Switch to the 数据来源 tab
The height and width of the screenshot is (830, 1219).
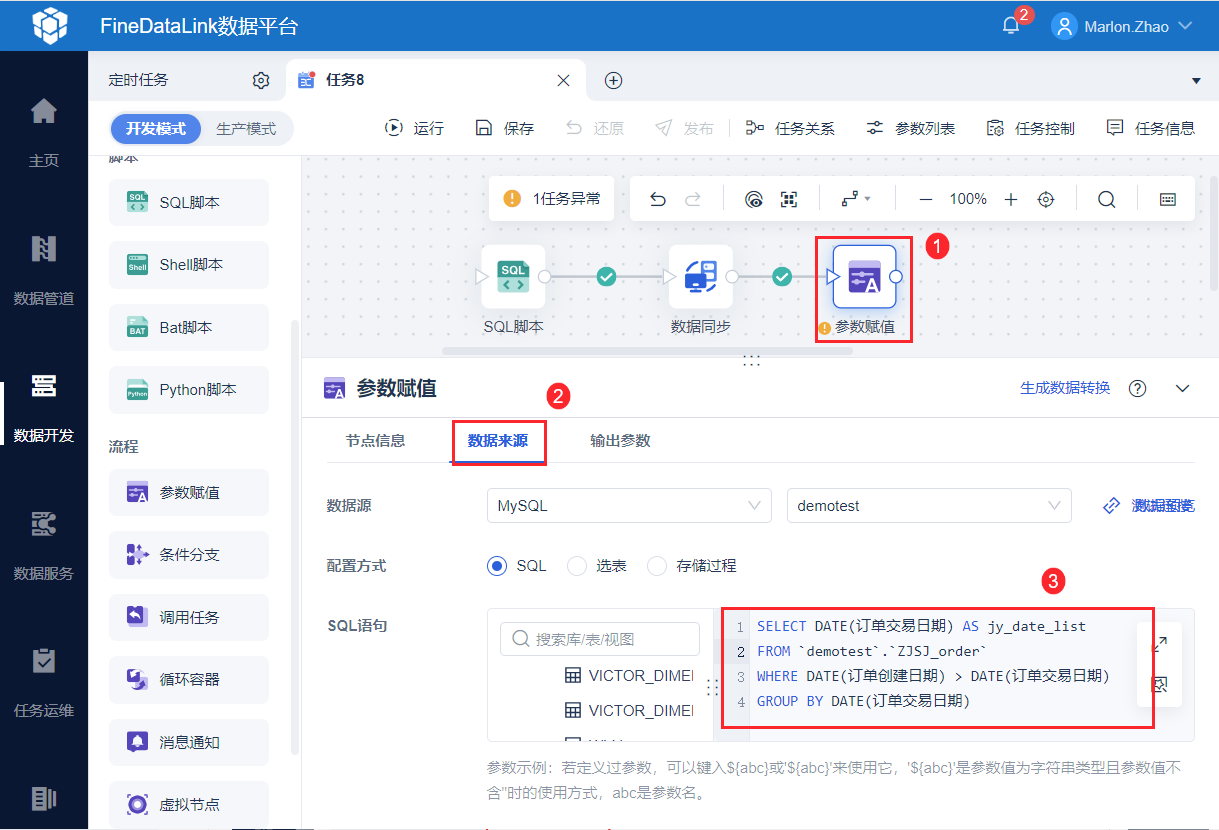tap(498, 441)
